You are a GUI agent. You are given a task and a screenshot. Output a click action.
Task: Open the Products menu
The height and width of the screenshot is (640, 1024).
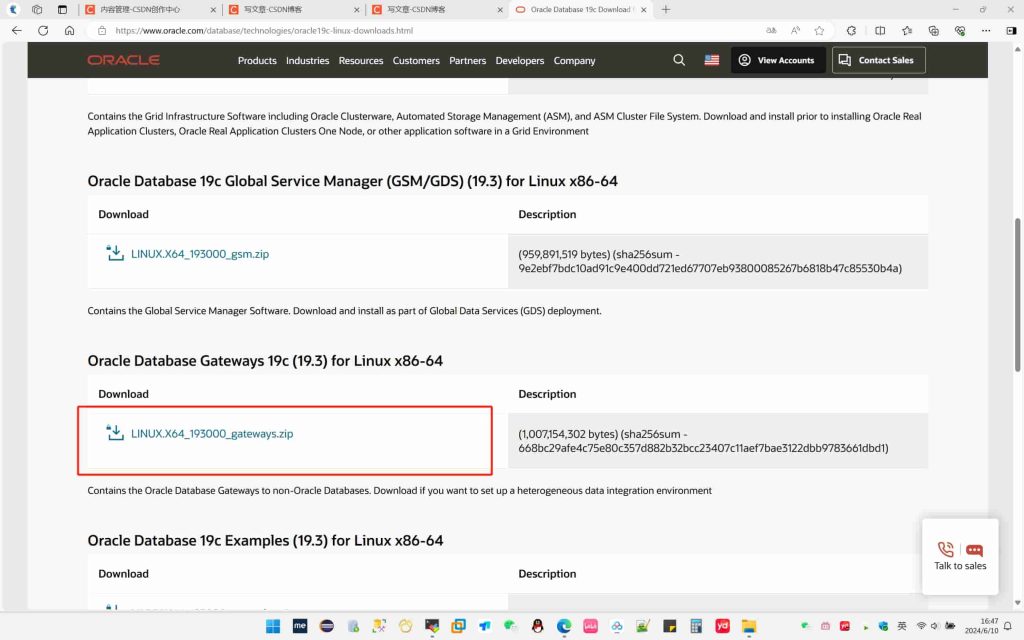pyautogui.click(x=257, y=60)
